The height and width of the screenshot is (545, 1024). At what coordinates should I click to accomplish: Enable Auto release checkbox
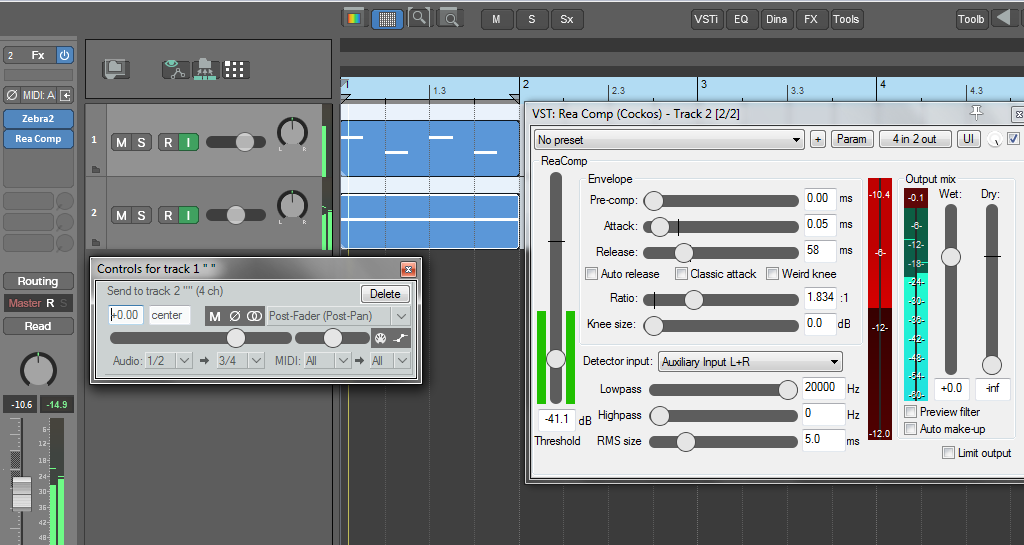[592, 273]
